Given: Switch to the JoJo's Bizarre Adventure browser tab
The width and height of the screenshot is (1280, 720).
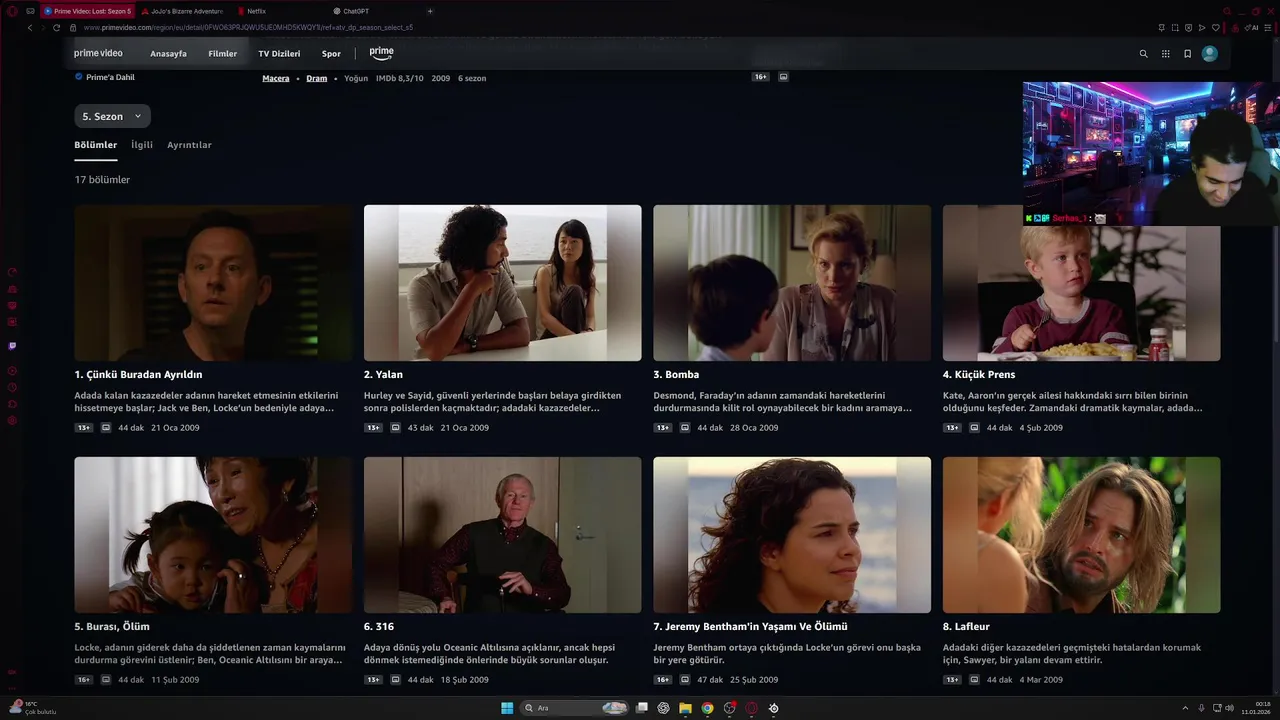Looking at the screenshot, I should click(185, 11).
